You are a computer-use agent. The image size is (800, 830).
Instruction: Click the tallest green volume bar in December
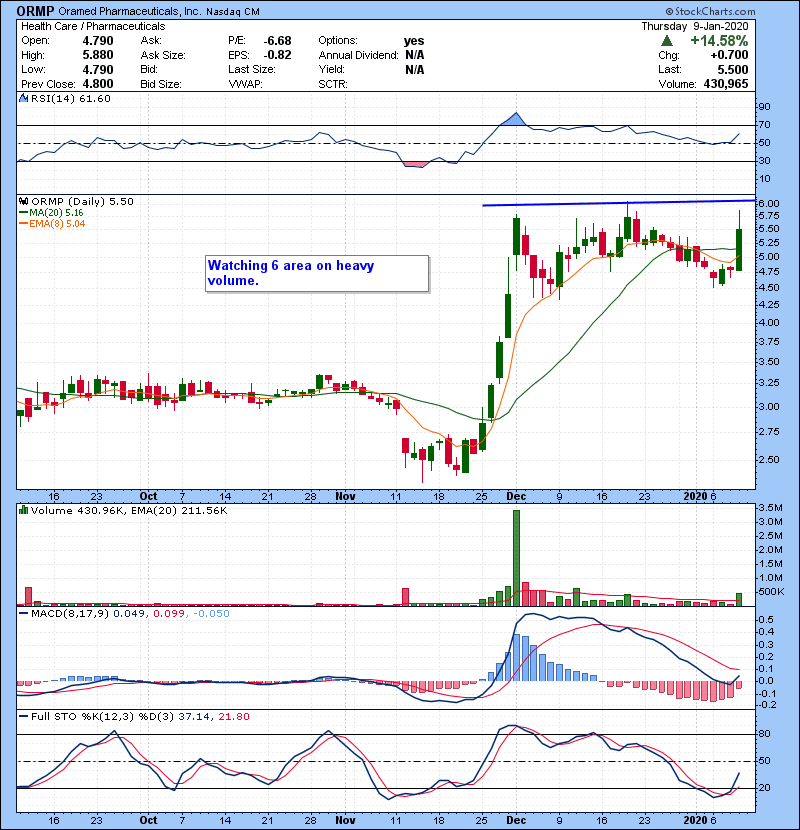click(x=516, y=558)
